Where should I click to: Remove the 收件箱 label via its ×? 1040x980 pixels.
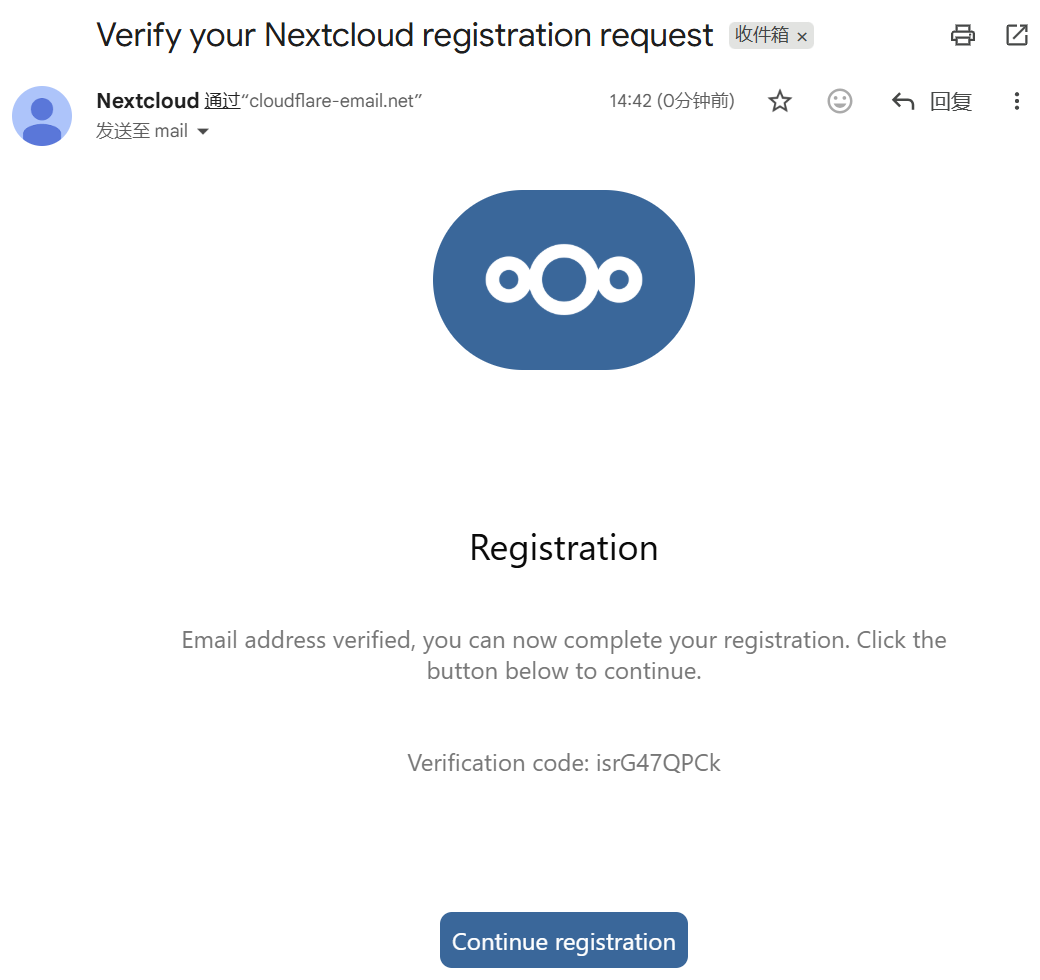[802, 37]
